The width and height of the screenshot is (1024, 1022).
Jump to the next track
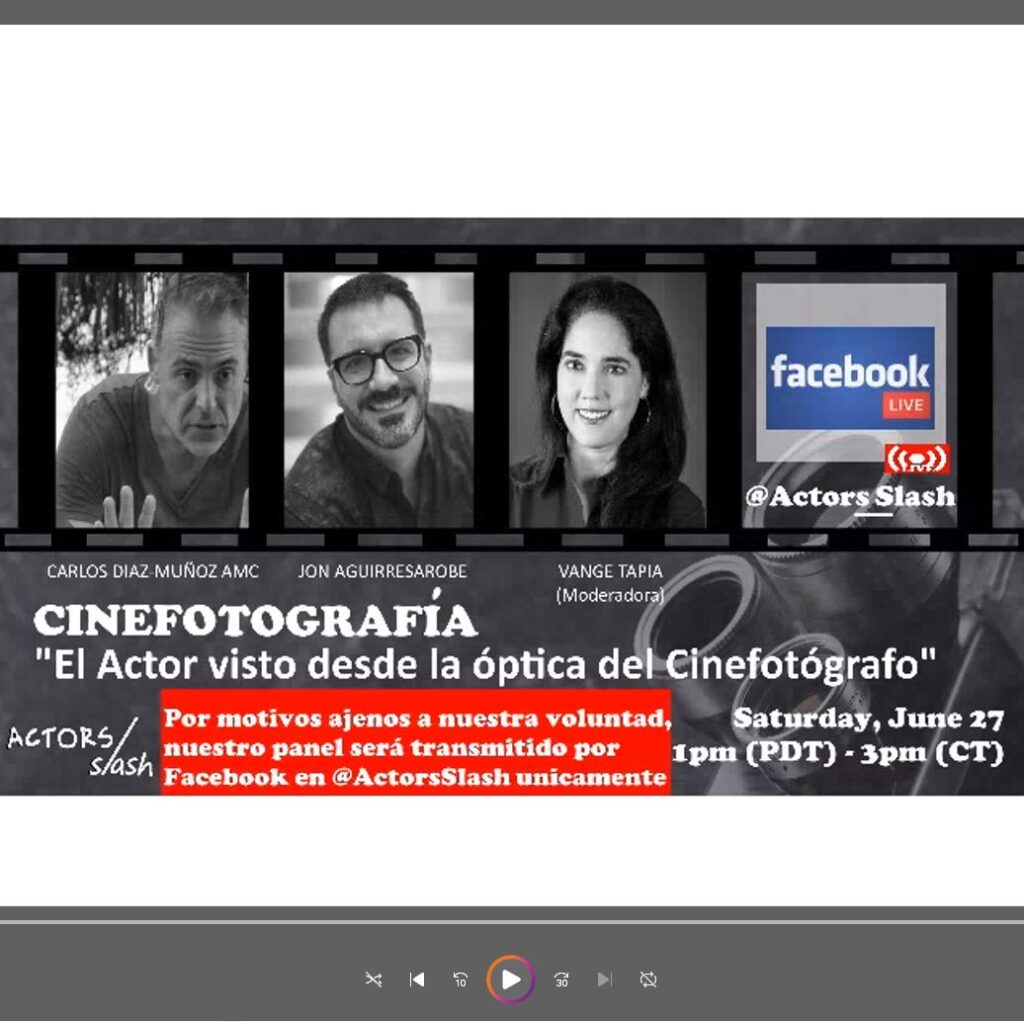604,979
